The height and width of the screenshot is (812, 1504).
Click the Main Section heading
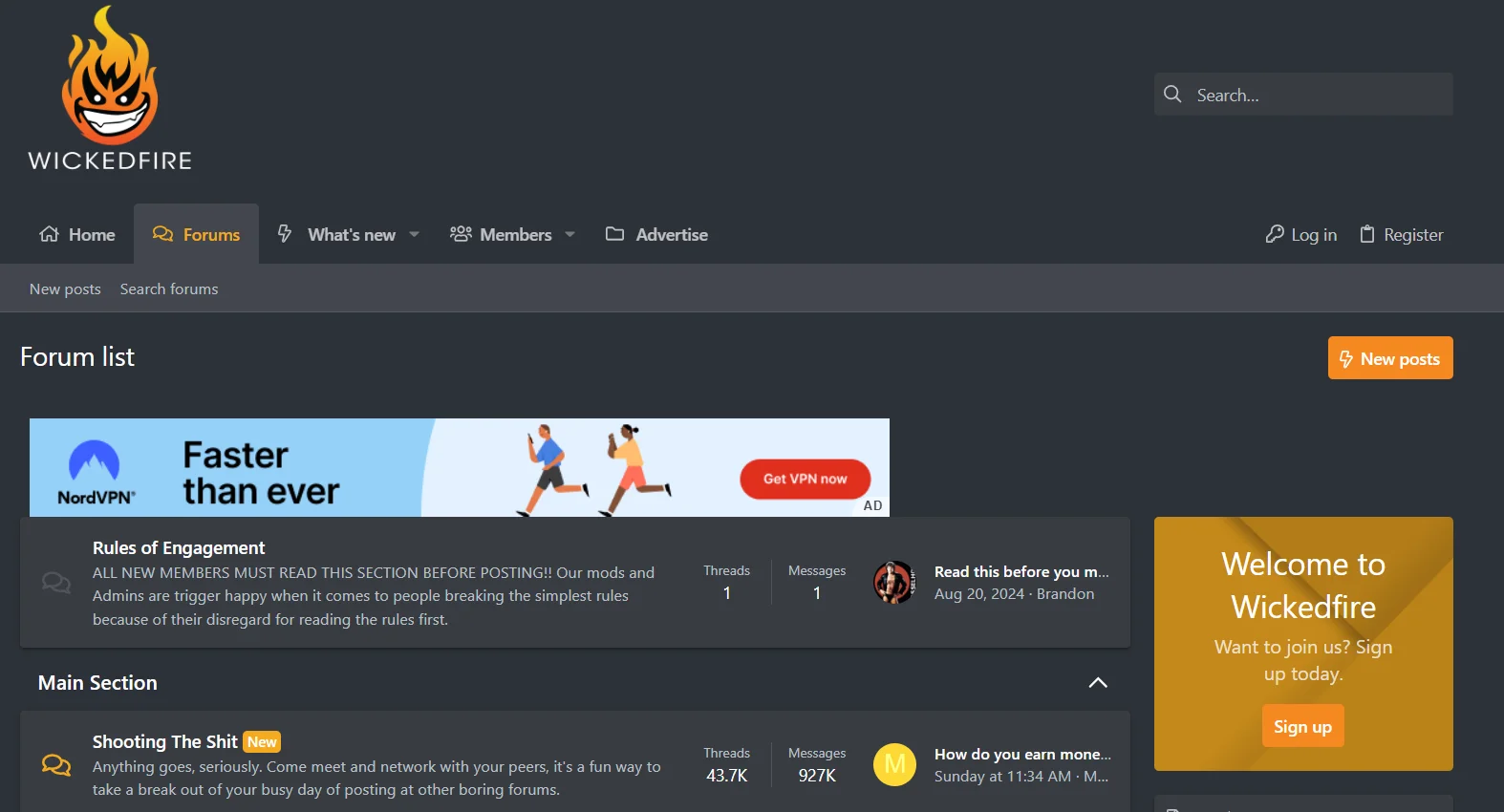[97, 682]
